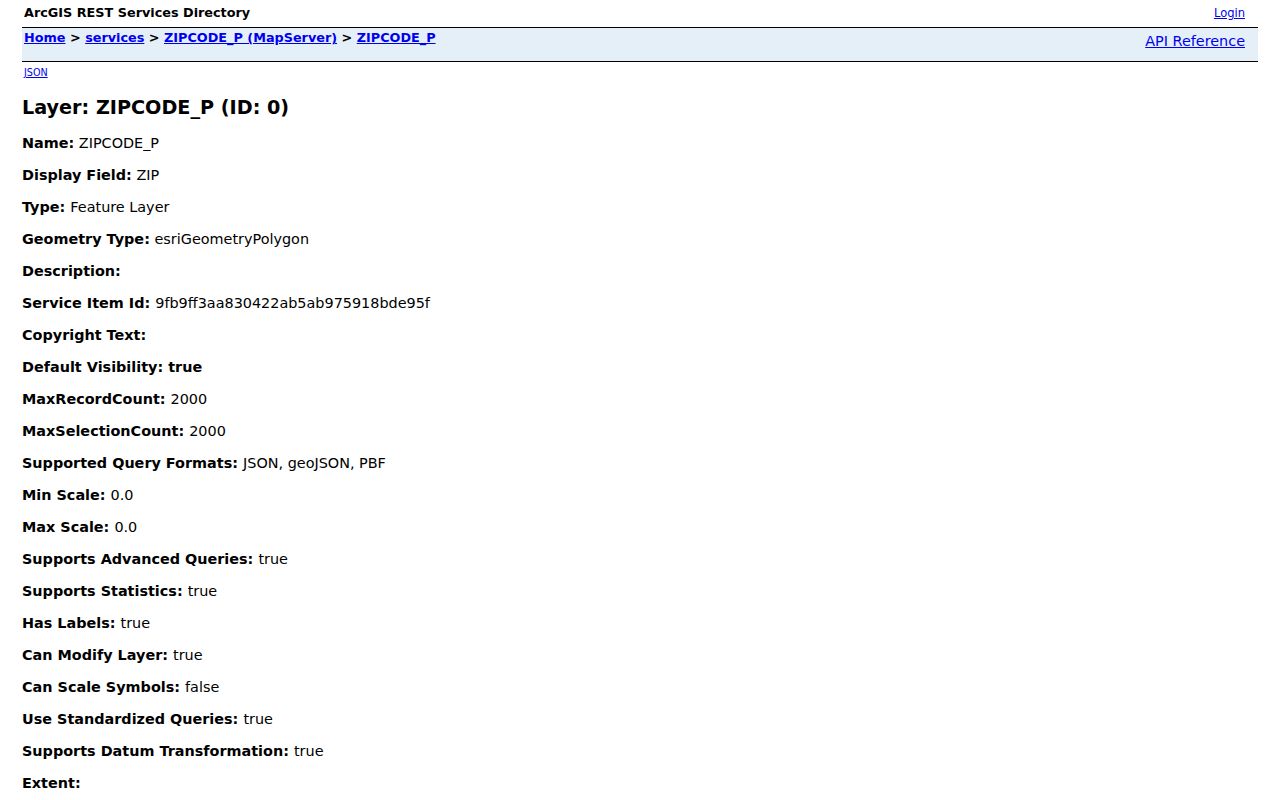Screen dimensions: 1280x800
Task: Click the Min Scale value 0.0
Action: click(122, 495)
